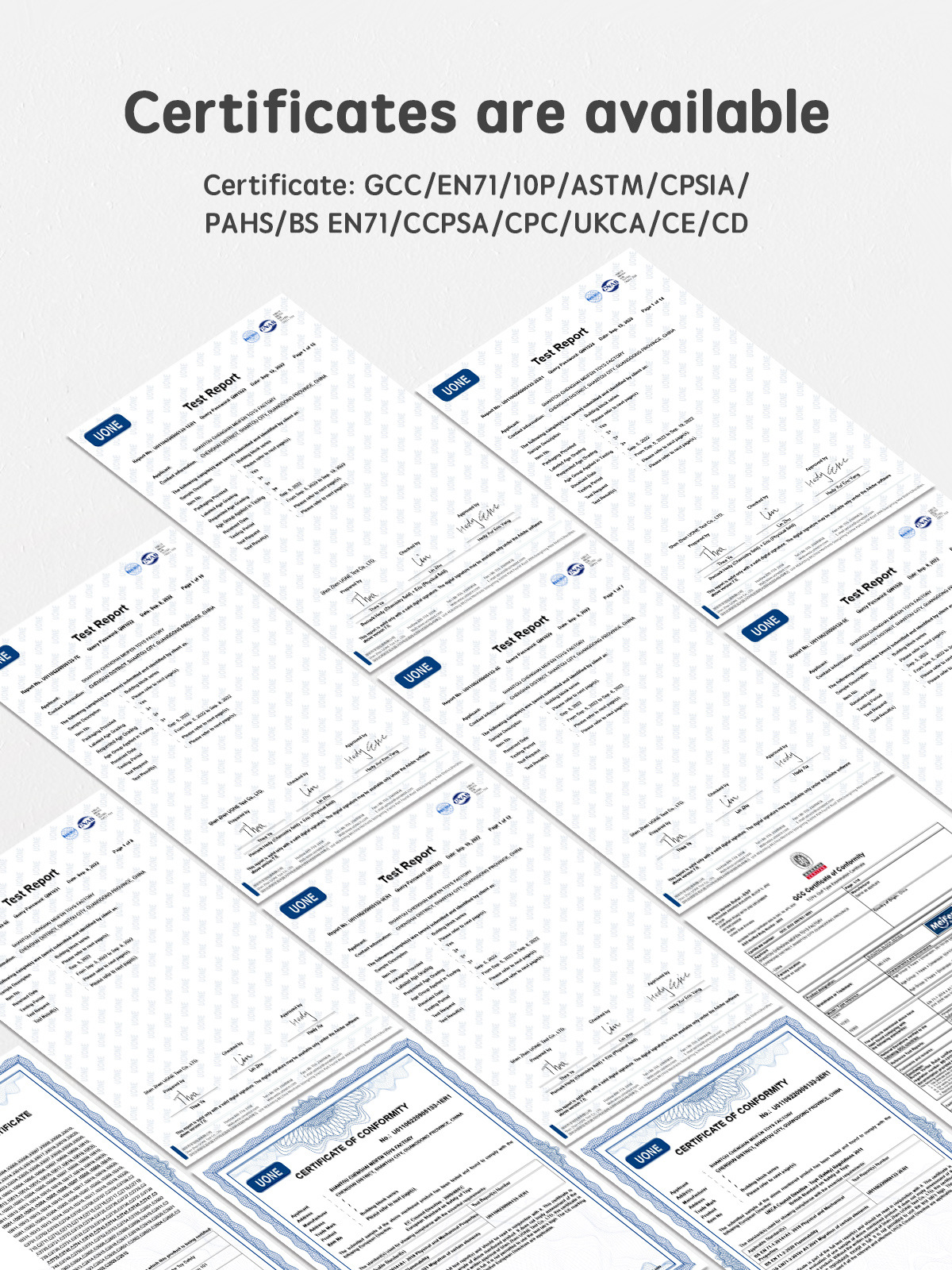The height and width of the screenshot is (1270, 952).
Task: Click CNAS badge on 'Page 1 of 13' report
Action: pyautogui.click(x=461, y=799)
